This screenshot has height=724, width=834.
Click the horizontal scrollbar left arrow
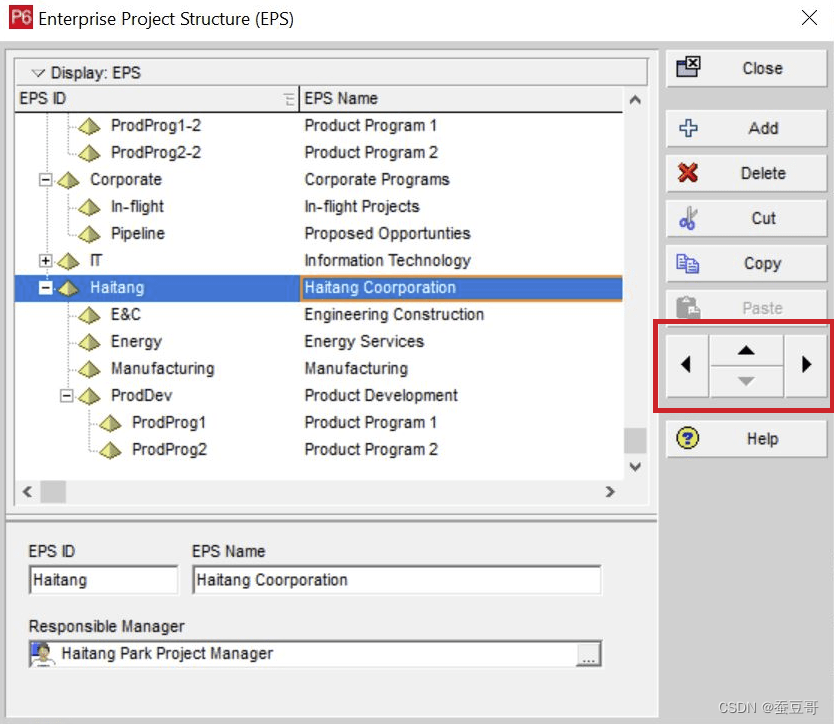click(28, 492)
